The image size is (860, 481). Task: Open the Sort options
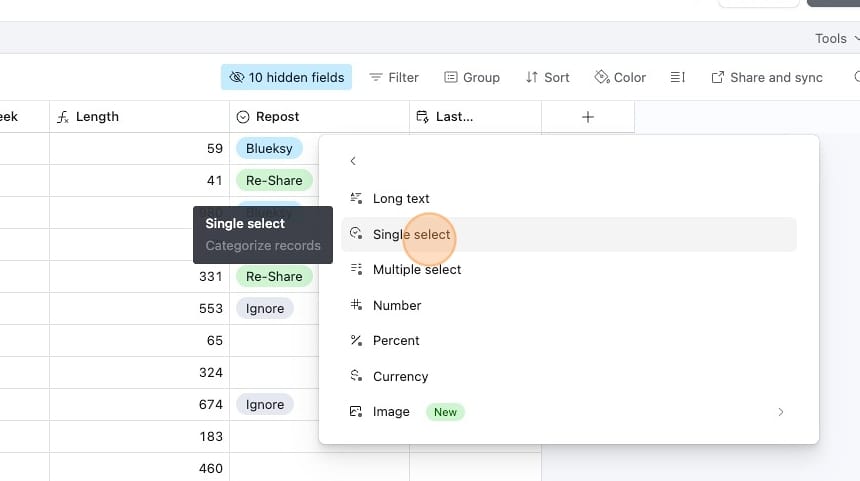coord(547,77)
